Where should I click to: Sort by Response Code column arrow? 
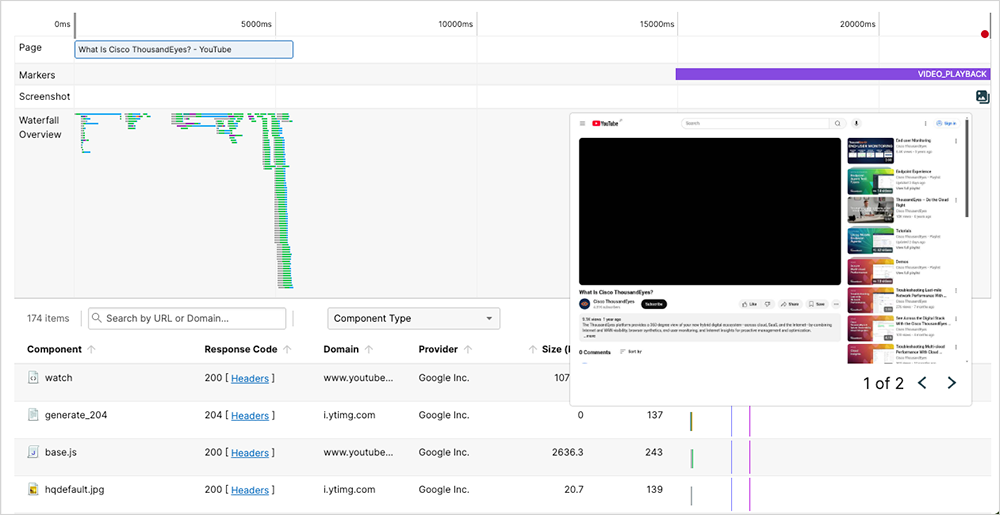tap(287, 349)
